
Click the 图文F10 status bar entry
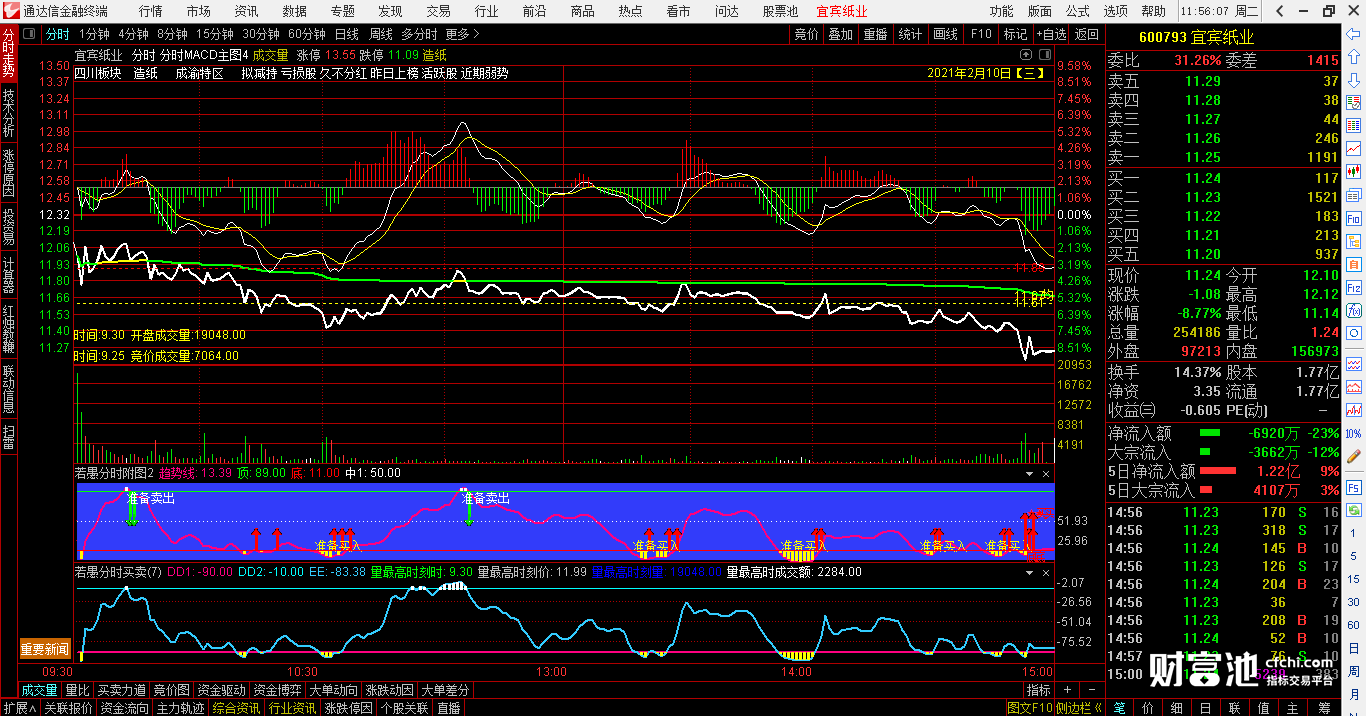pyautogui.click(x=1029, y=708)
